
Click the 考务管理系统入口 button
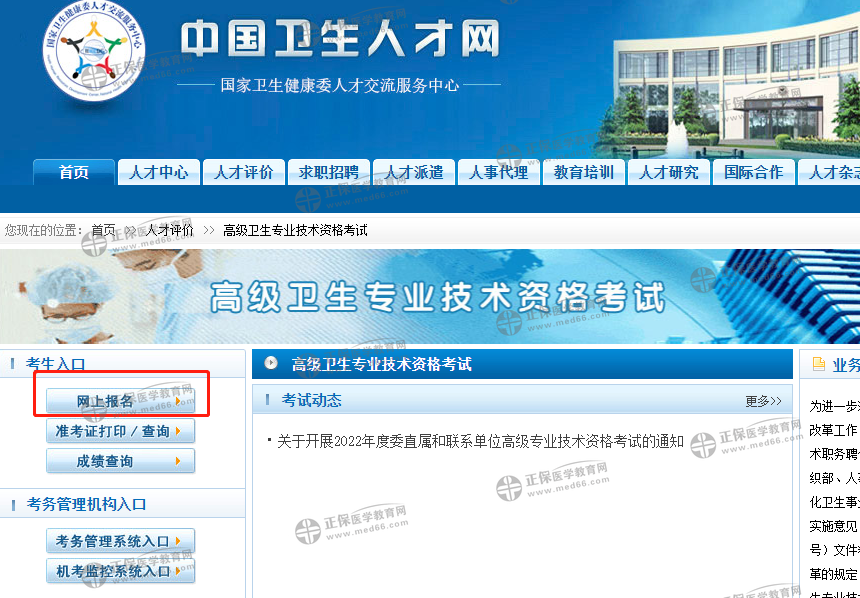(119, 541)
